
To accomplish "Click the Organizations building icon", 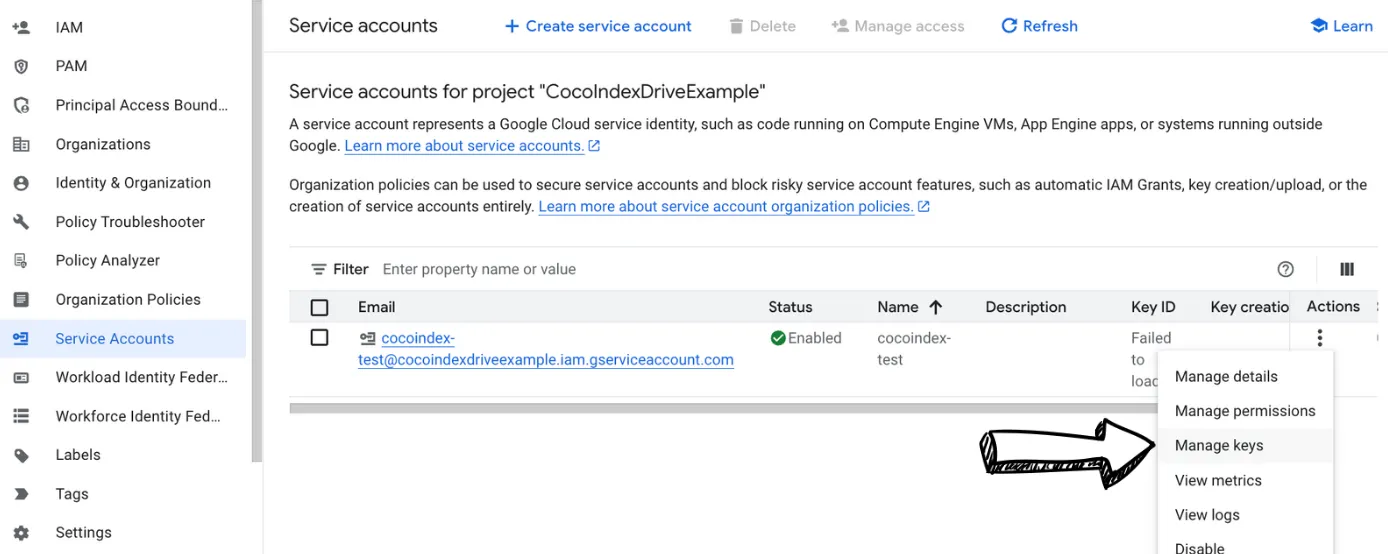I will click(x=21, y=144).
